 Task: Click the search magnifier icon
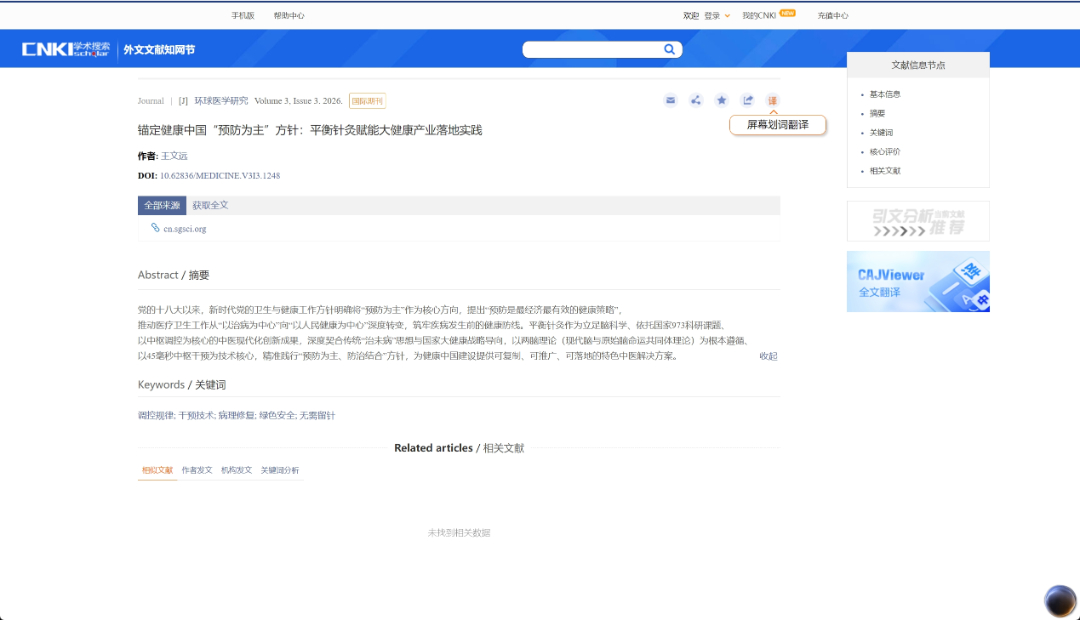[669, 50]
